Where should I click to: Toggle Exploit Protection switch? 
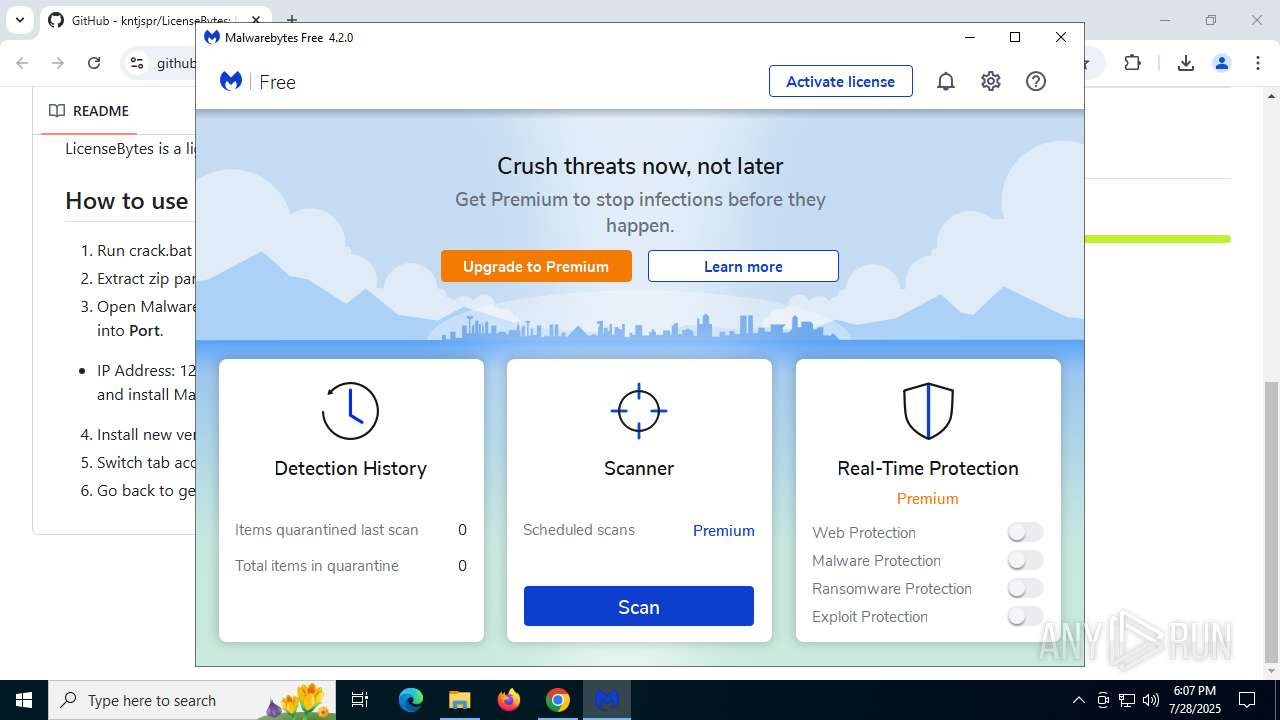[x=1025, y=616]
